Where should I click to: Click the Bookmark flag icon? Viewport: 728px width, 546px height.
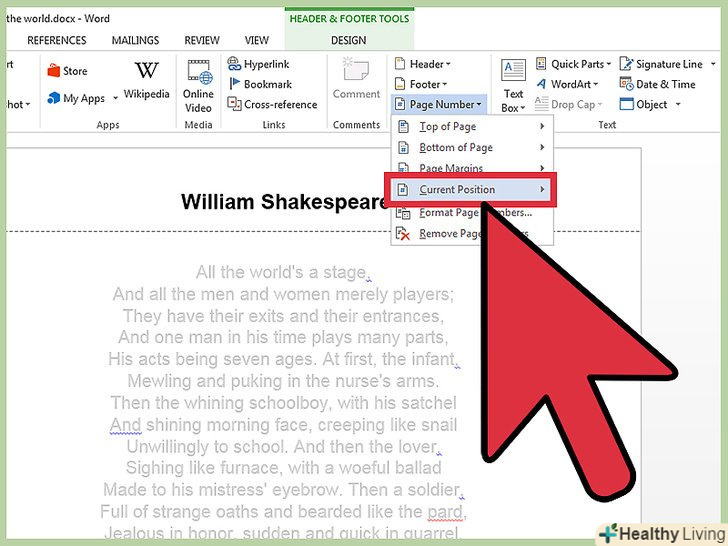(x=234, y=84)
